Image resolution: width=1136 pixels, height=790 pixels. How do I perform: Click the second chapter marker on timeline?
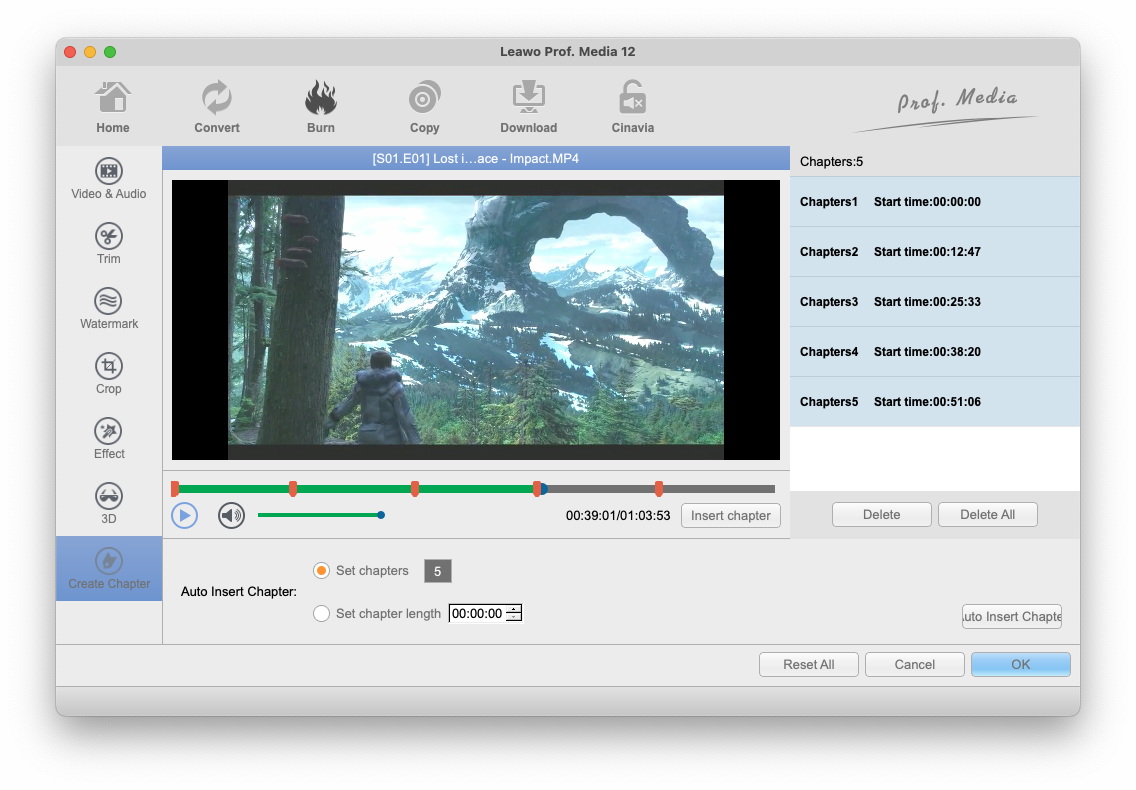coord(293,489)
